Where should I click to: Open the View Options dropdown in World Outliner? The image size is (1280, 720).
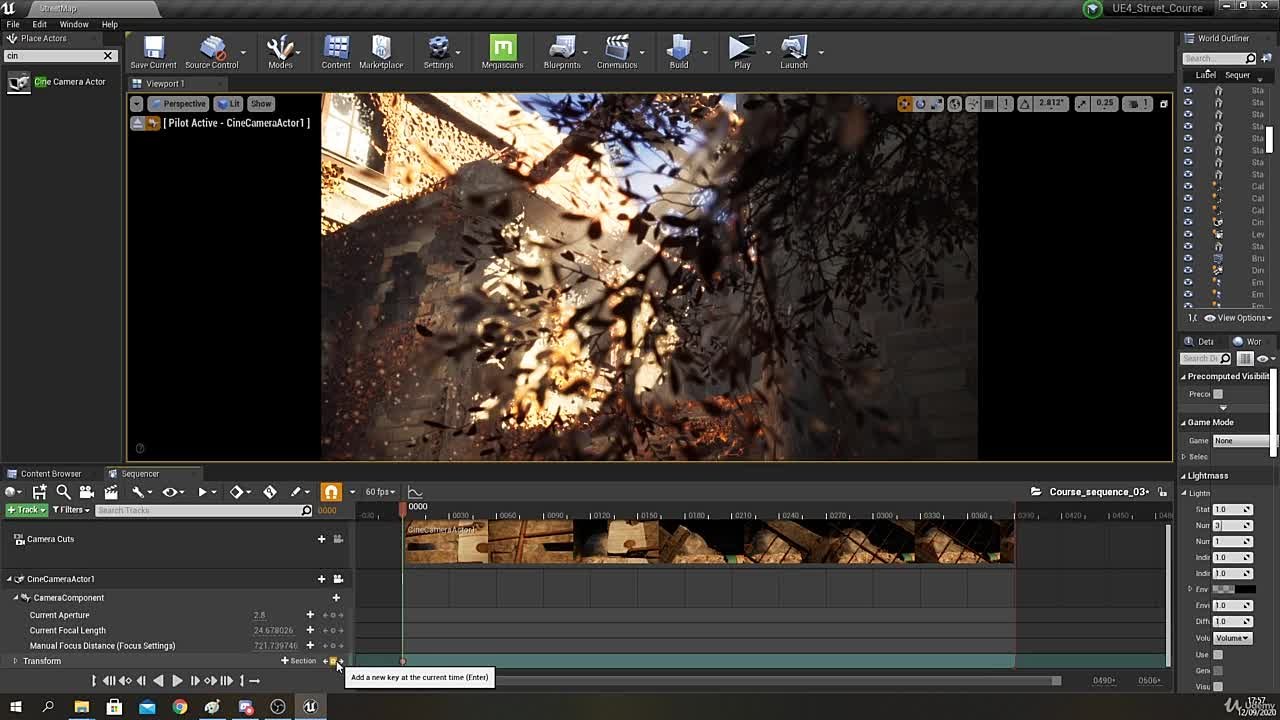pyautogui.click(x=1238, y=318)
